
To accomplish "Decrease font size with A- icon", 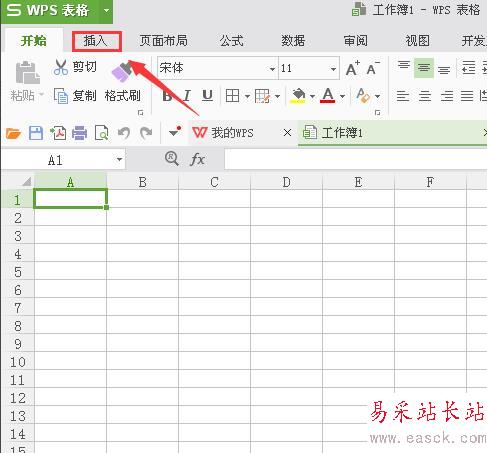I will tap(373, 68).
